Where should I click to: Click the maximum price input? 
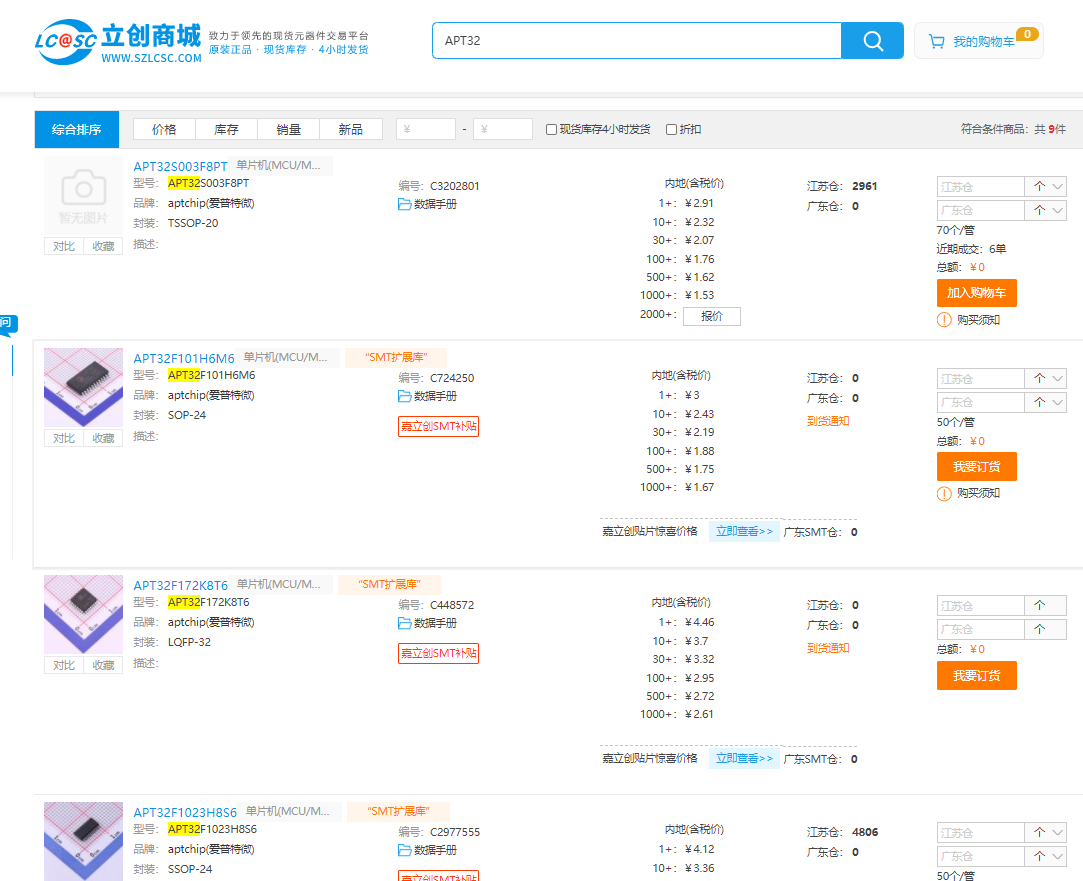(503, 129)
